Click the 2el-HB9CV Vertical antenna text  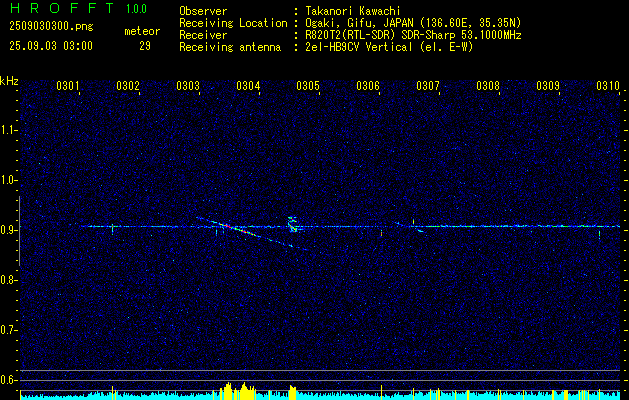[389, 47]
